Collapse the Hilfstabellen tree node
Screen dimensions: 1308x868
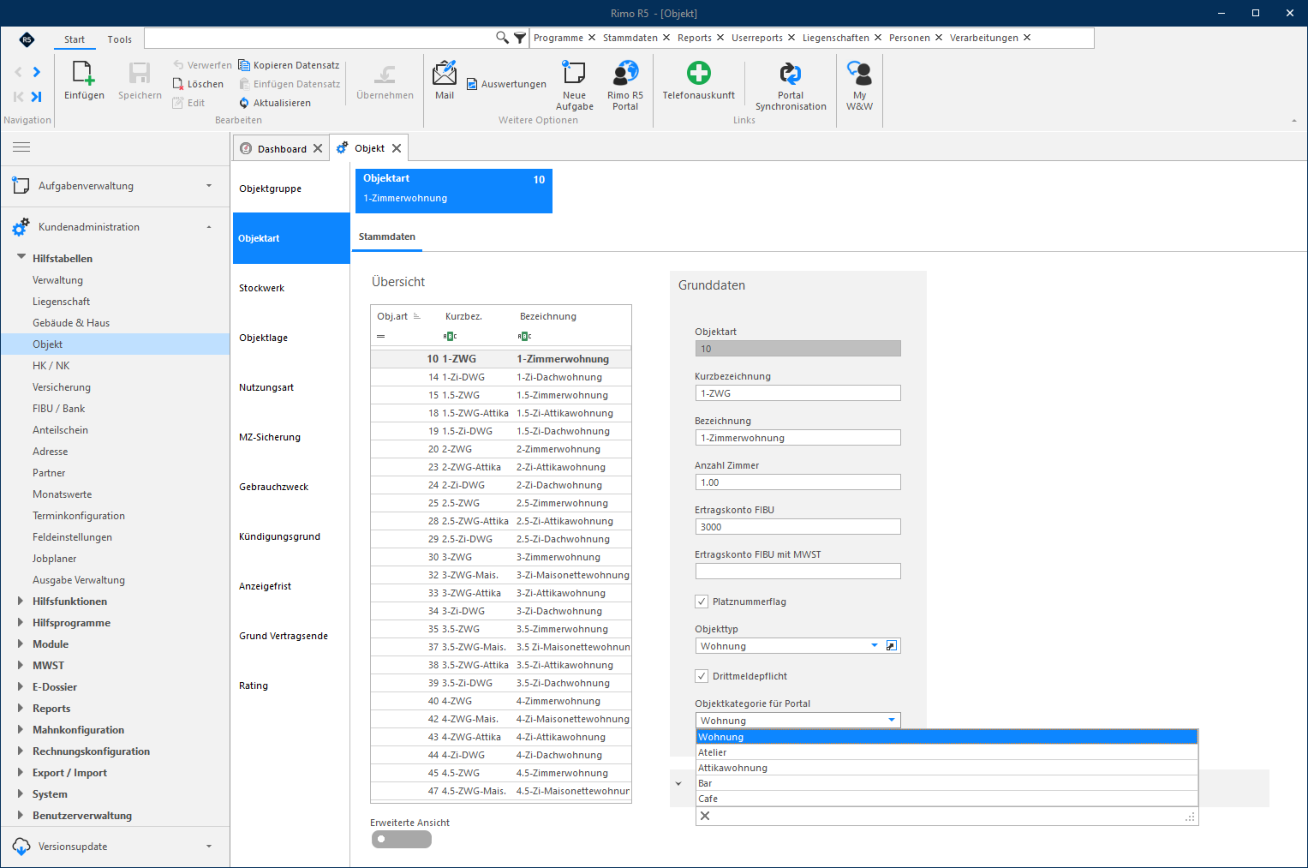click(x=22, y=258)
